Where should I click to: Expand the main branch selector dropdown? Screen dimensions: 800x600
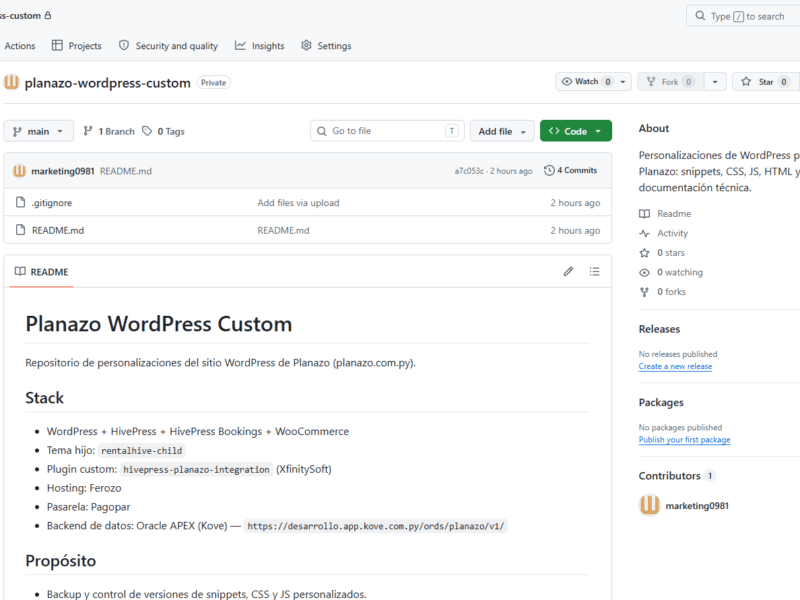[38, 131]
